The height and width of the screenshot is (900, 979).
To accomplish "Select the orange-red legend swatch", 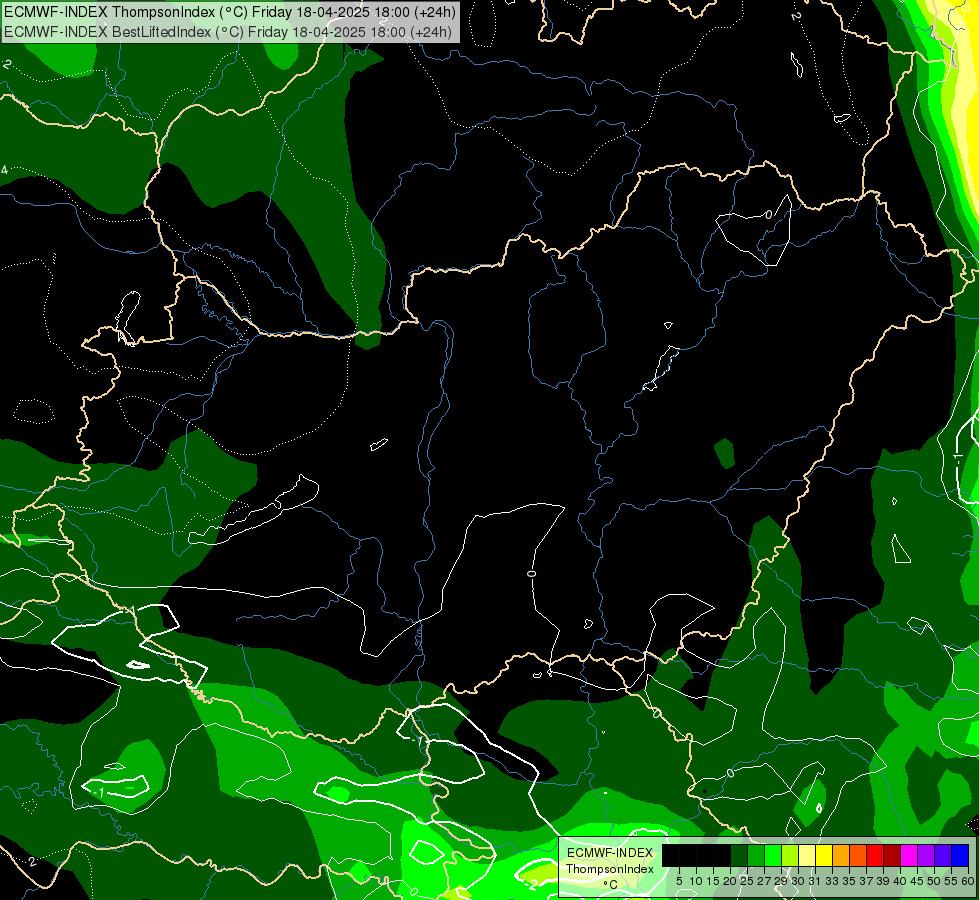I will (x=858, y=855).
